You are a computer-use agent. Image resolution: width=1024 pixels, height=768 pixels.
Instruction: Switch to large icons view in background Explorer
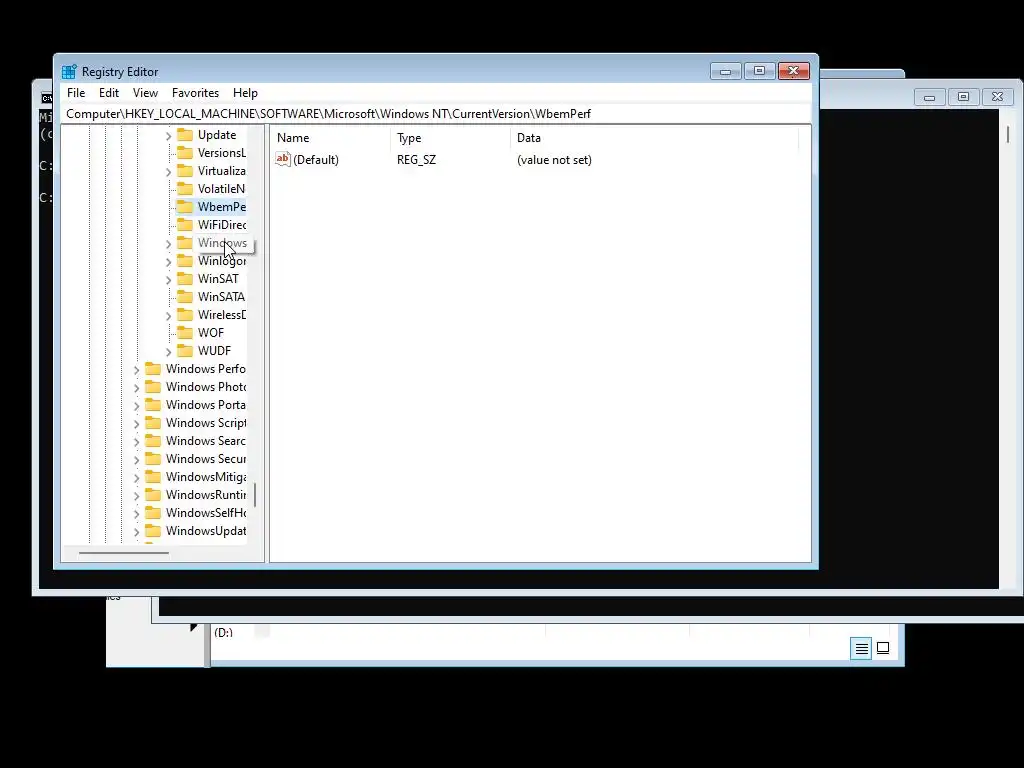(x=883, y=648)
